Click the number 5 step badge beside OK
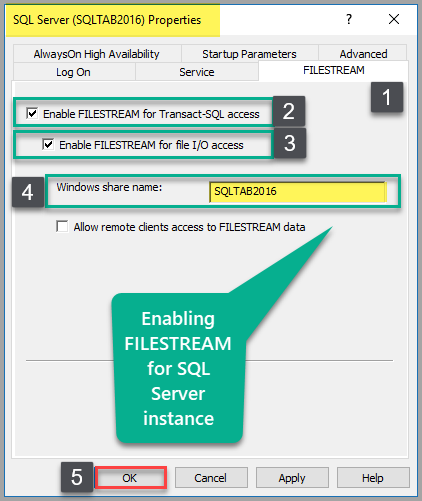Viewport: 422px width, 501px height. (77, 477)
